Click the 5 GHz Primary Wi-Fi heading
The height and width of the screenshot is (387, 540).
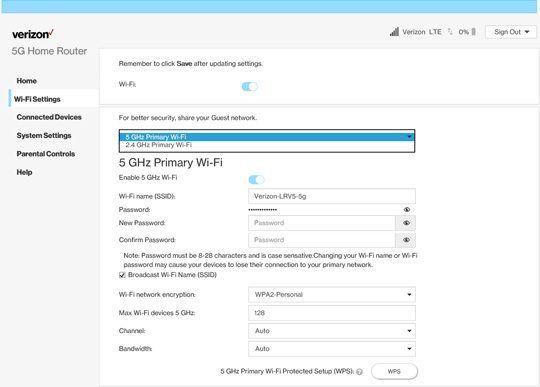170,163
